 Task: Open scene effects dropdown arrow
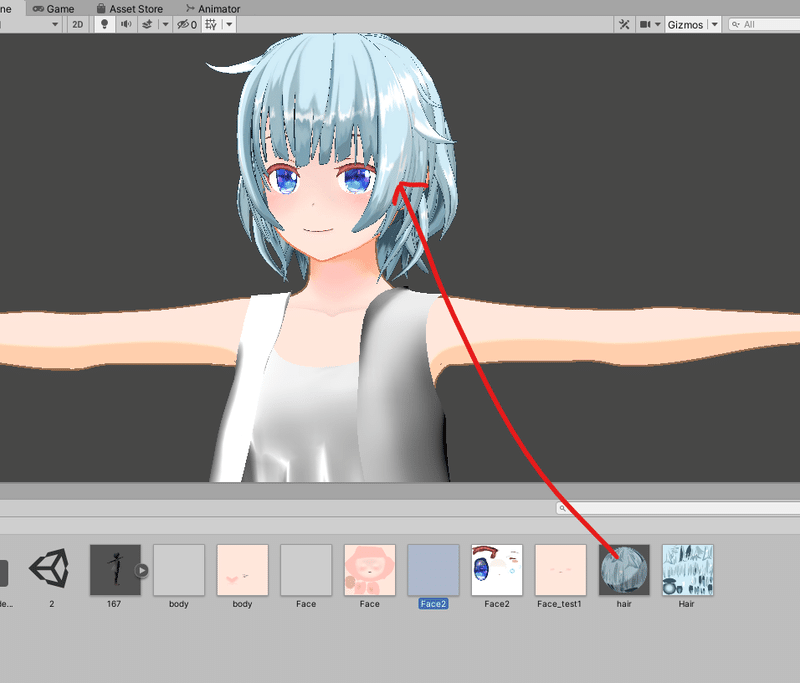pos(165,24)
